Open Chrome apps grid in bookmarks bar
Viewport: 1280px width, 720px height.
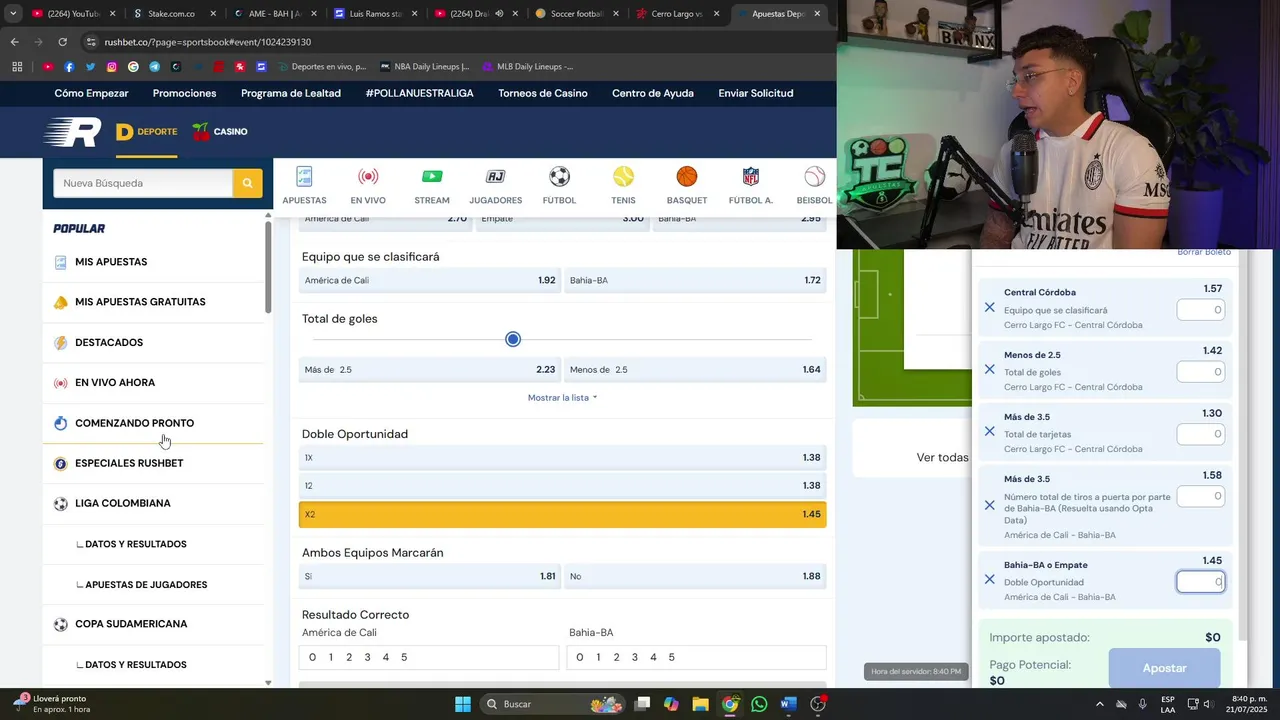(x=17, y=67)
